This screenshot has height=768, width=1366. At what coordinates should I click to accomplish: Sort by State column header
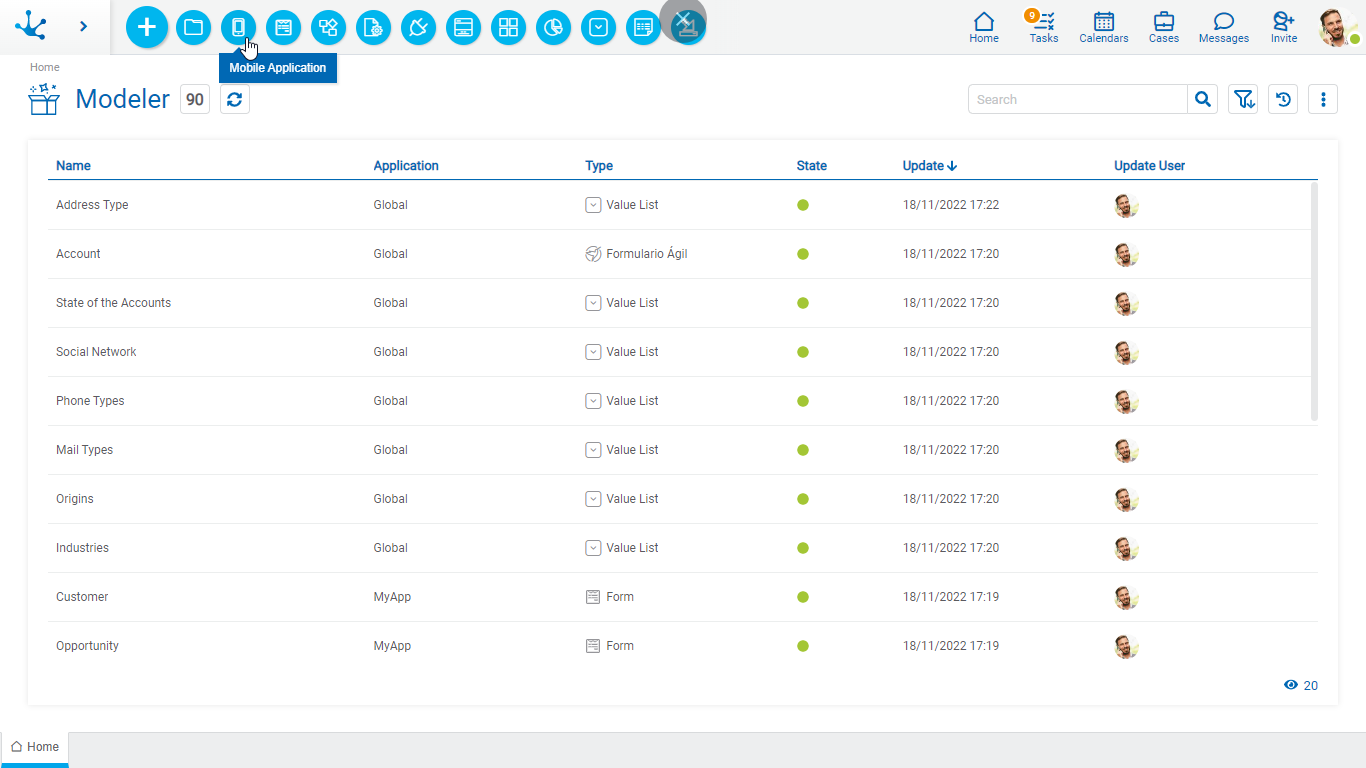pyautogui.click(x=812, y=166)
